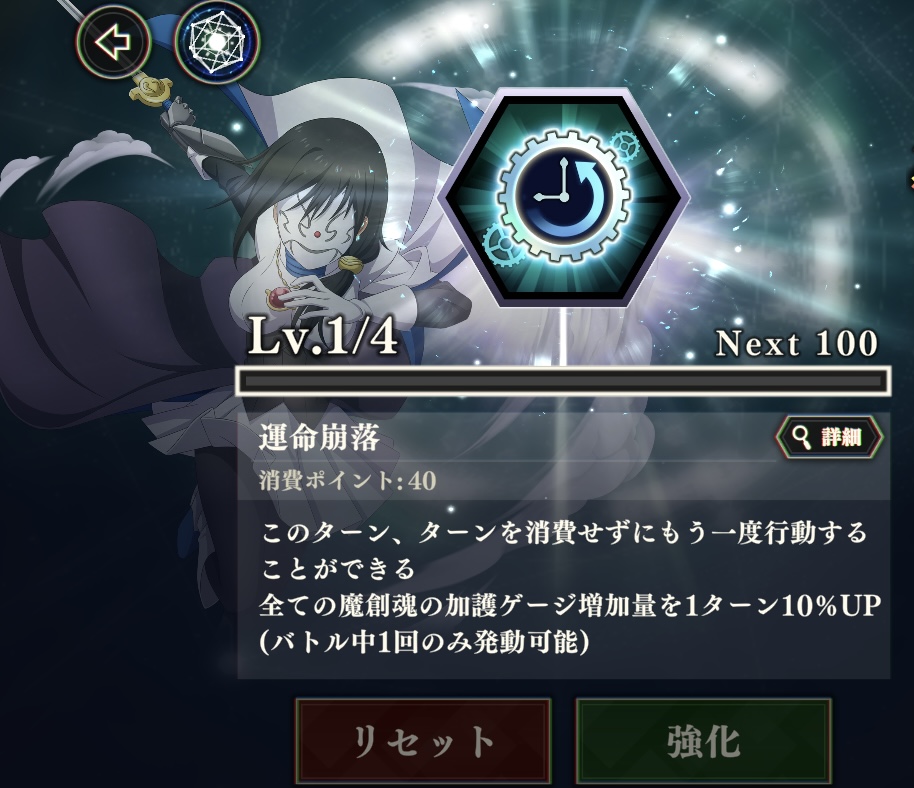Click the magnifier 詳細 details button
Viewport: 914px width, 788px height.
click(x=829, y=437)
